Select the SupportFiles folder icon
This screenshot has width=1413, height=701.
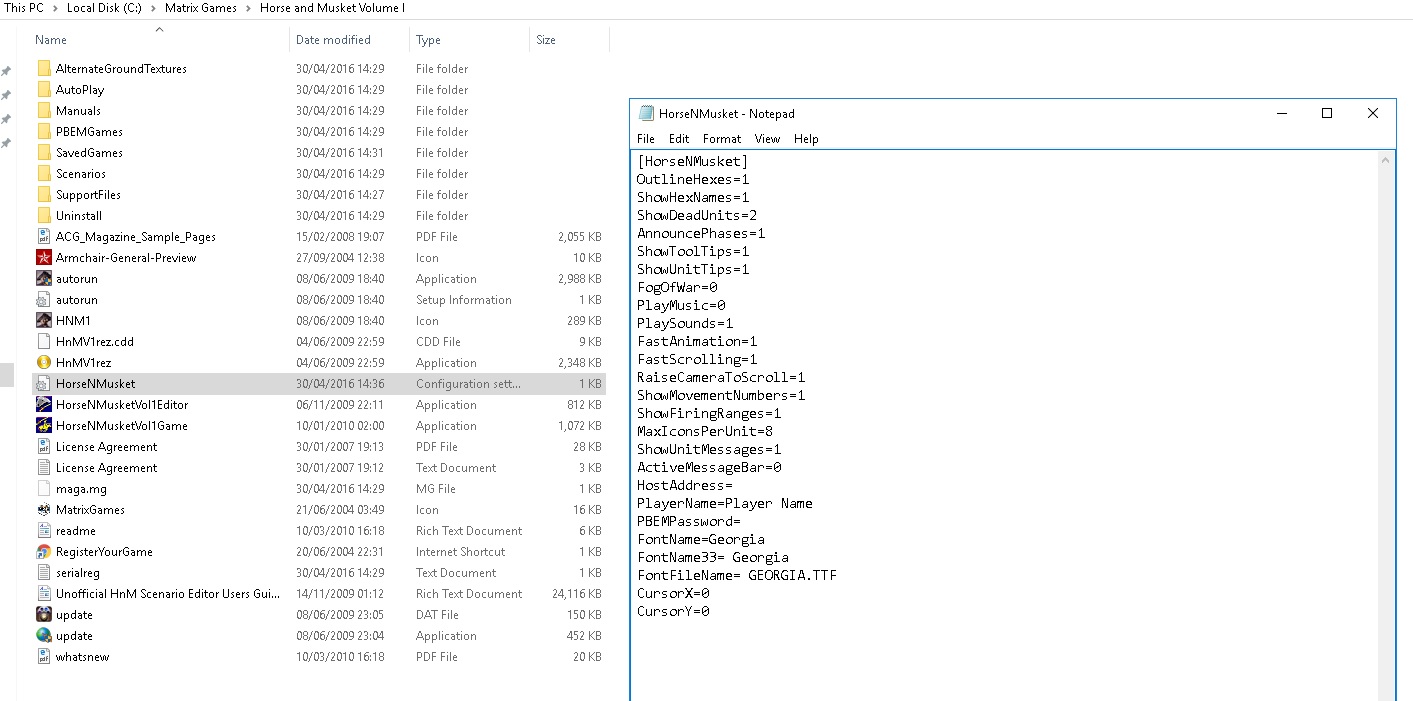coord(44,195)
